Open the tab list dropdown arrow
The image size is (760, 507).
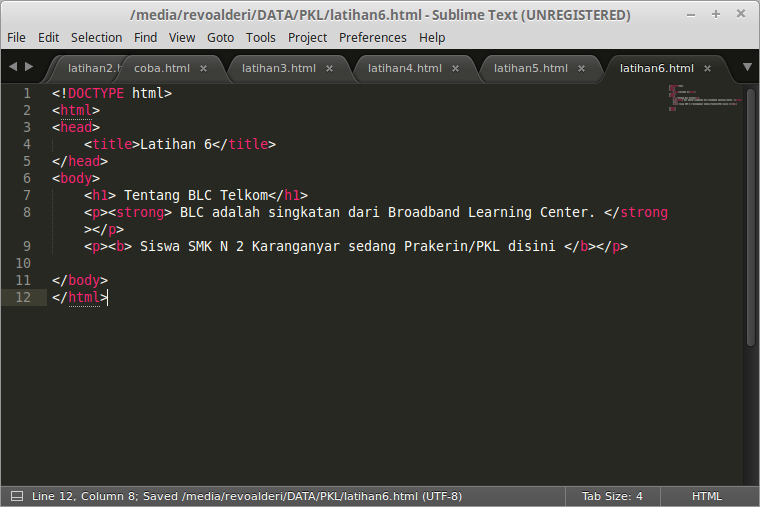[x=747, y=67]
